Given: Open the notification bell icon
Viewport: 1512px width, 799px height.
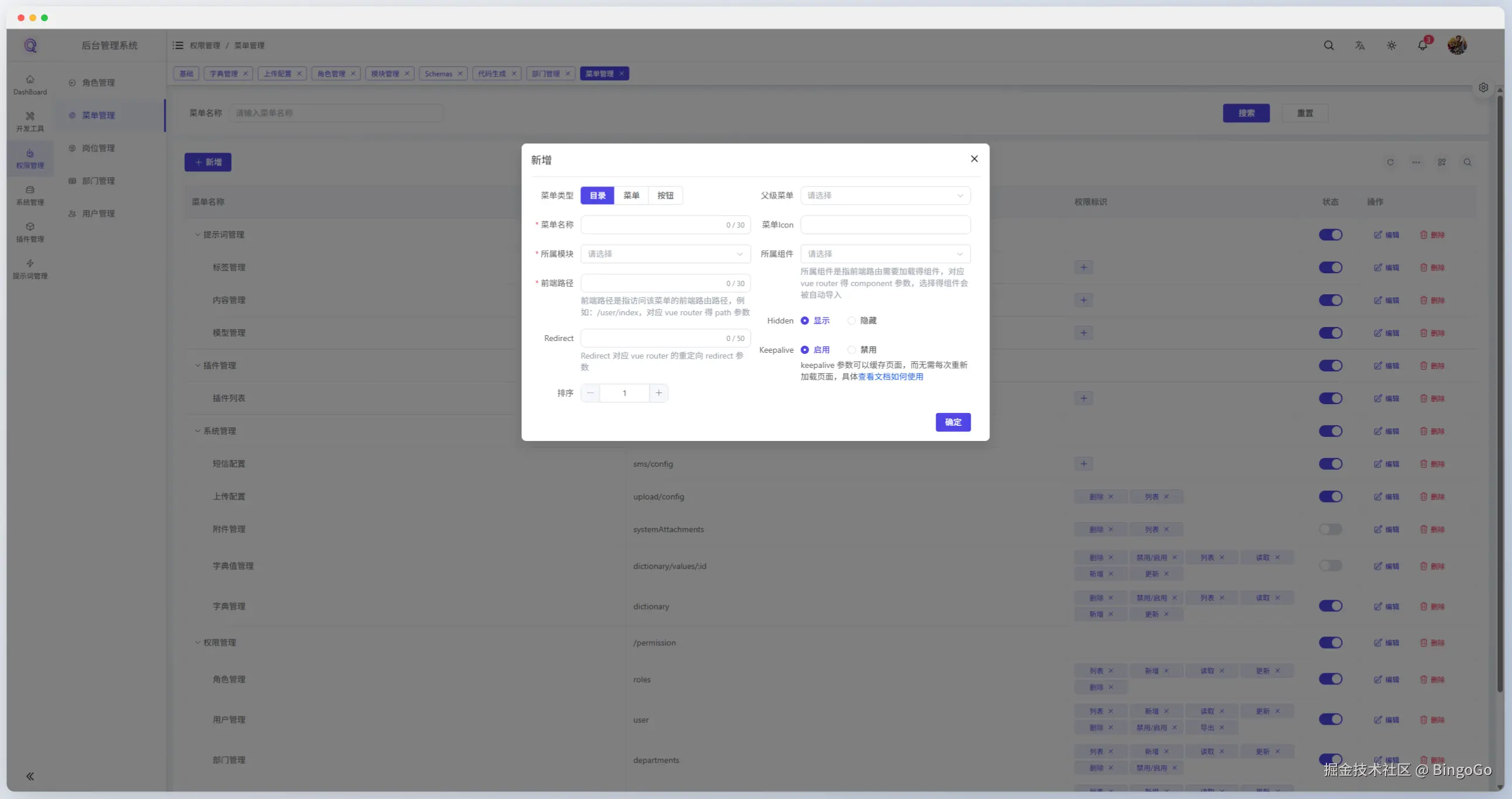Looking at the screenshot, I should coord(1422,45).
